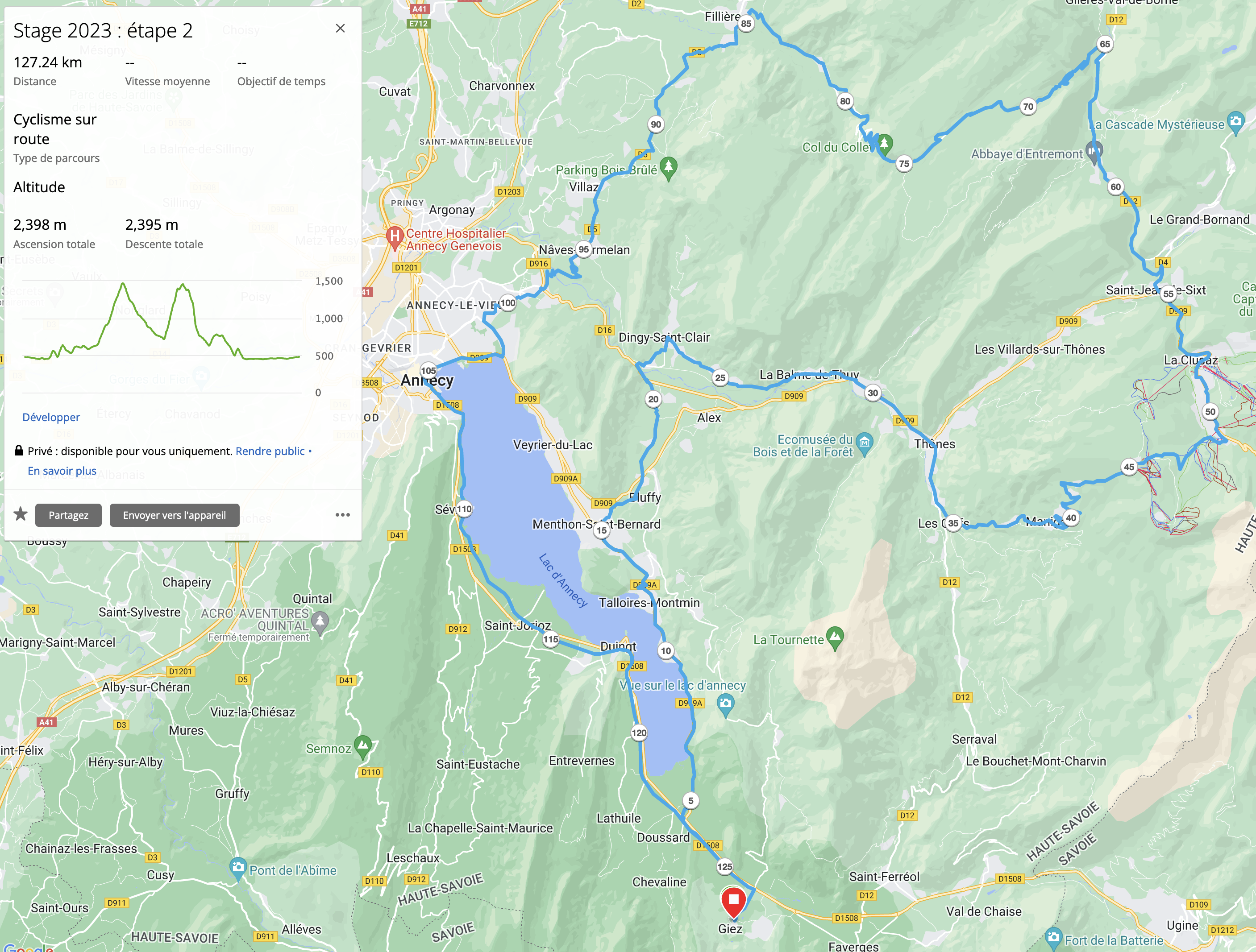Click La Cascade Mystérieuse camera marker
1256x952 pixels.
(1235, 123)
